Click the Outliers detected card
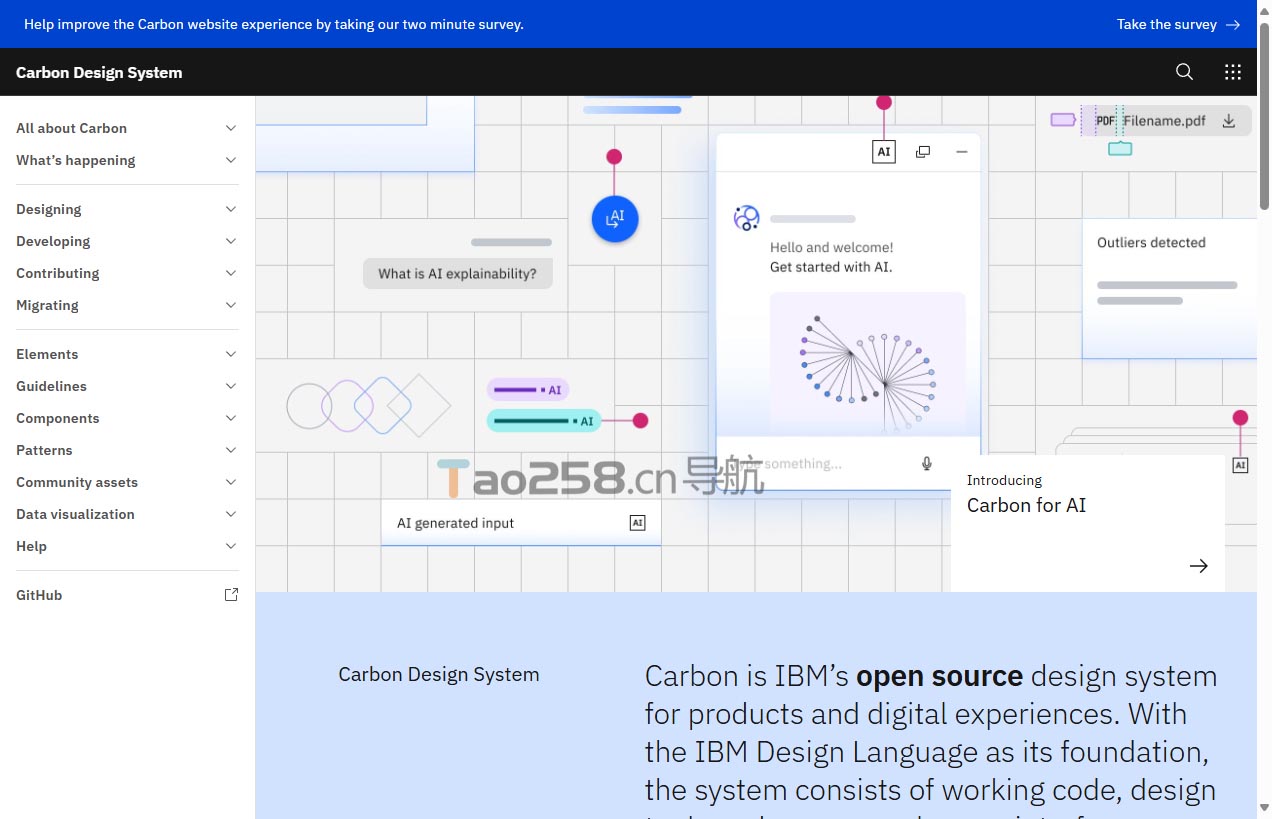The height and width of the screenshot is (819, 1272). pyautogui.click(x=1169, y=289)
